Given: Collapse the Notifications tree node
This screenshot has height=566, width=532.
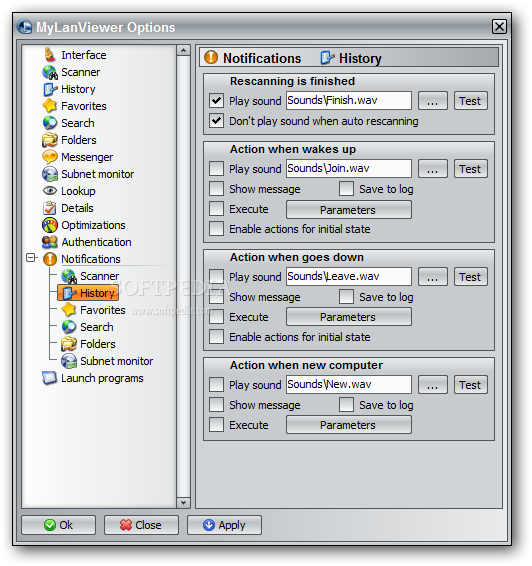Looking at the screenshot, I should pyautogui.click(x=31, y=258).
